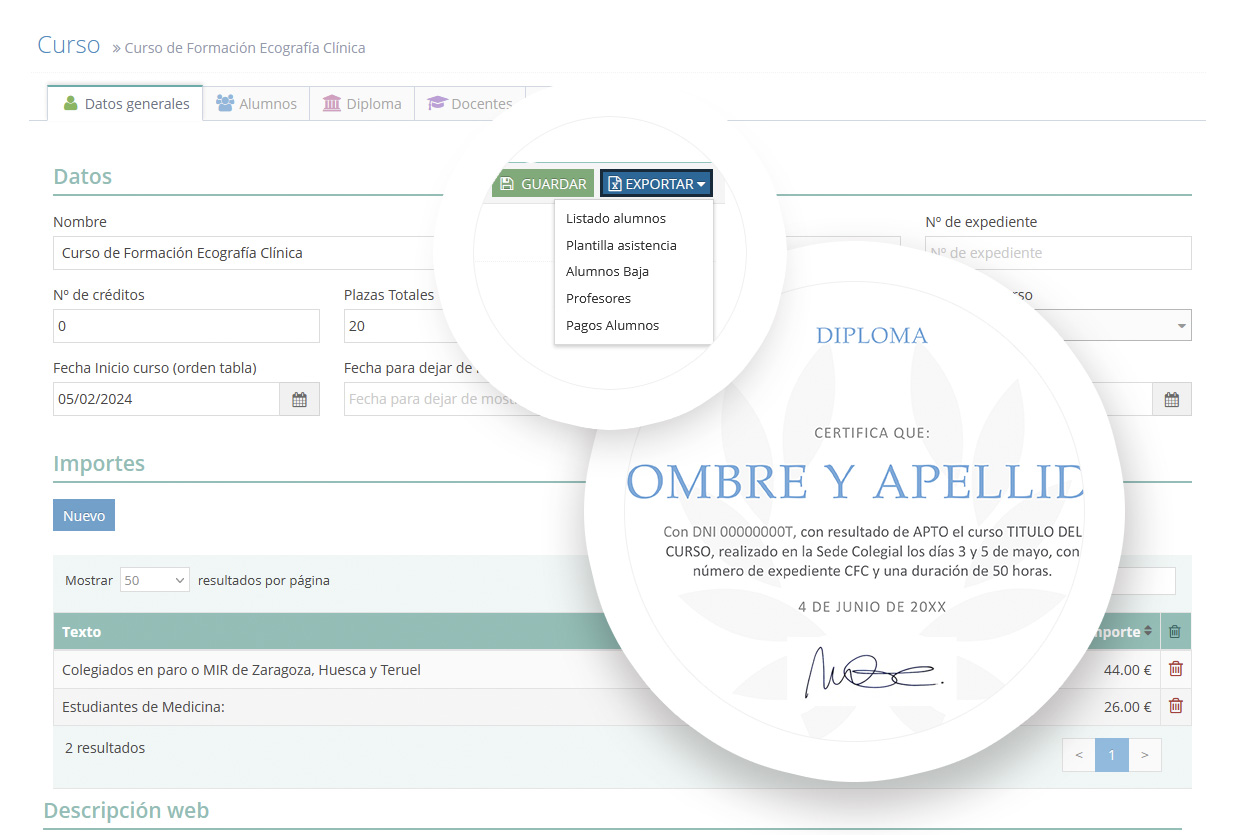Select page 1 in pagination
Image resolution: width=1248 pixels, height=835 pixels.
[1112, 755]
